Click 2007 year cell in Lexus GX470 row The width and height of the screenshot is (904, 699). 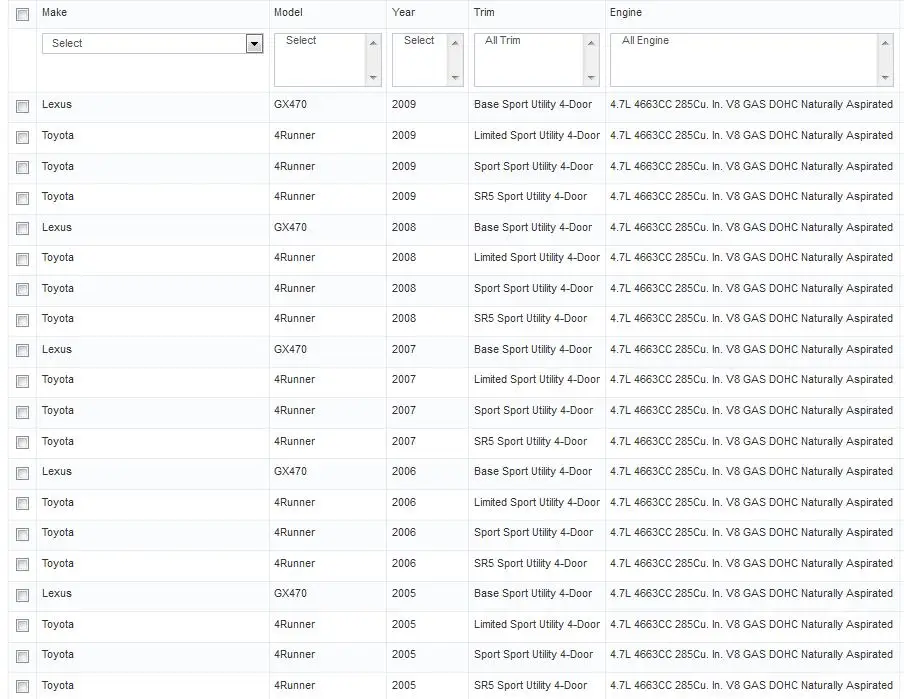404,349
